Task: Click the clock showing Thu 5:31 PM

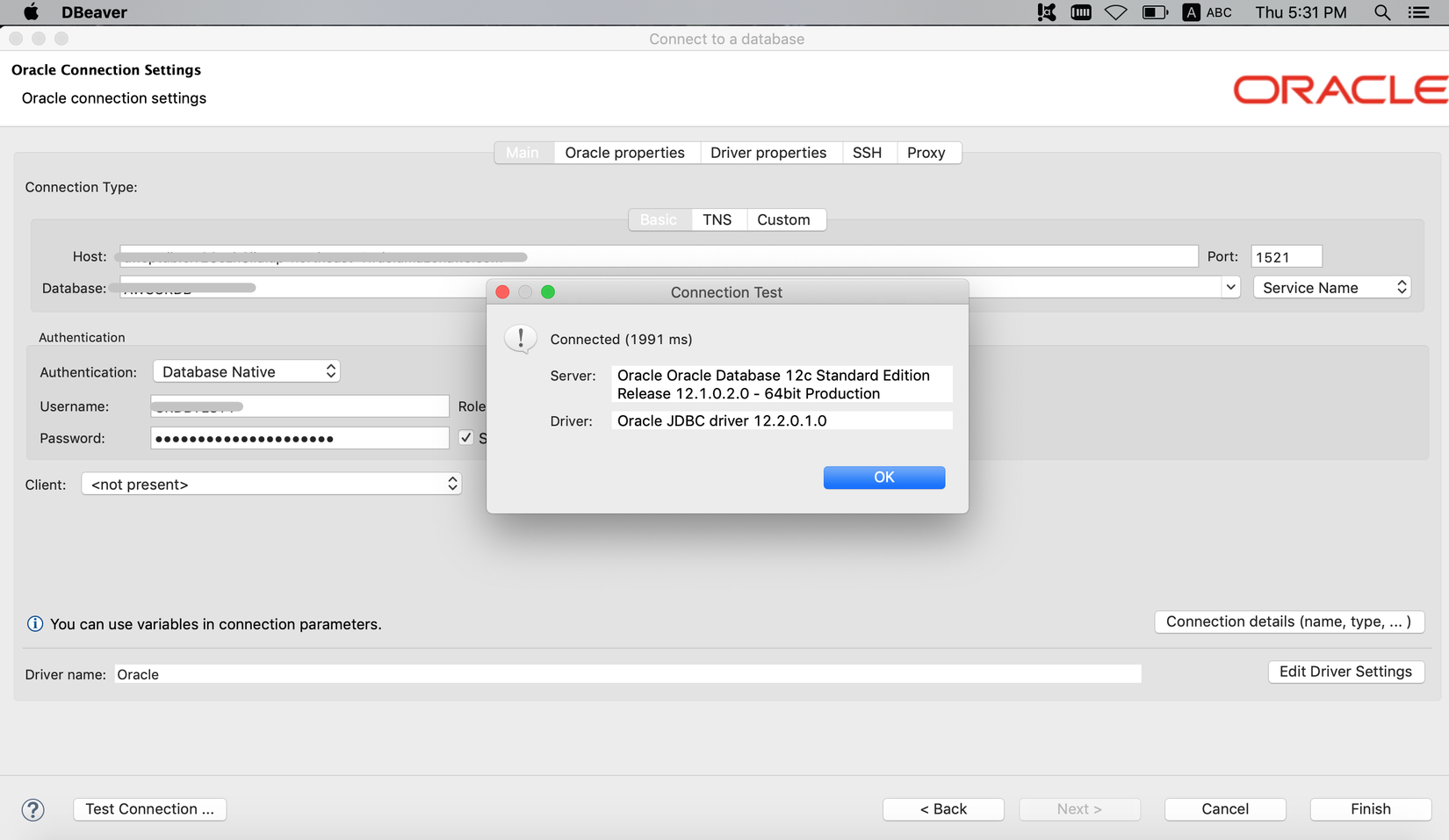Action: tap(1301, 12)
